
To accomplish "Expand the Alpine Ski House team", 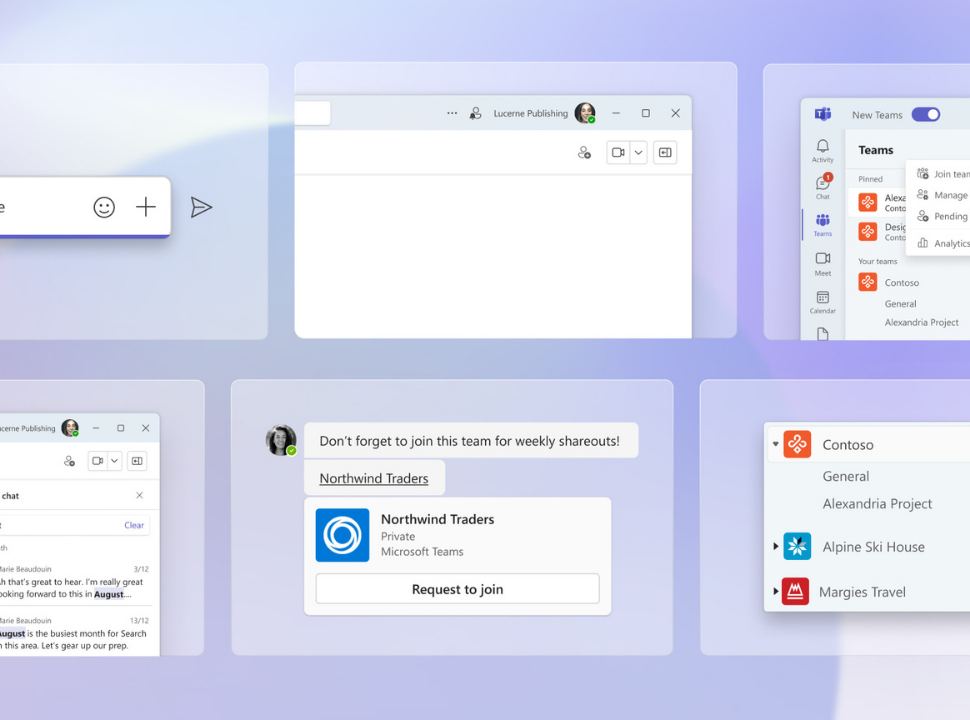I will coord(775,546).
